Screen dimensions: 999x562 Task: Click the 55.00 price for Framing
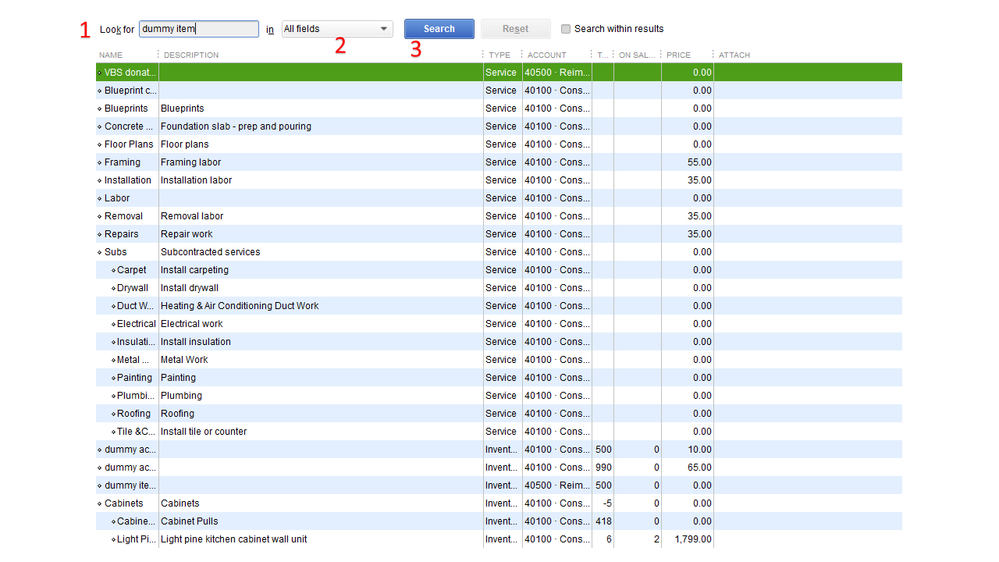pos(699,162)
